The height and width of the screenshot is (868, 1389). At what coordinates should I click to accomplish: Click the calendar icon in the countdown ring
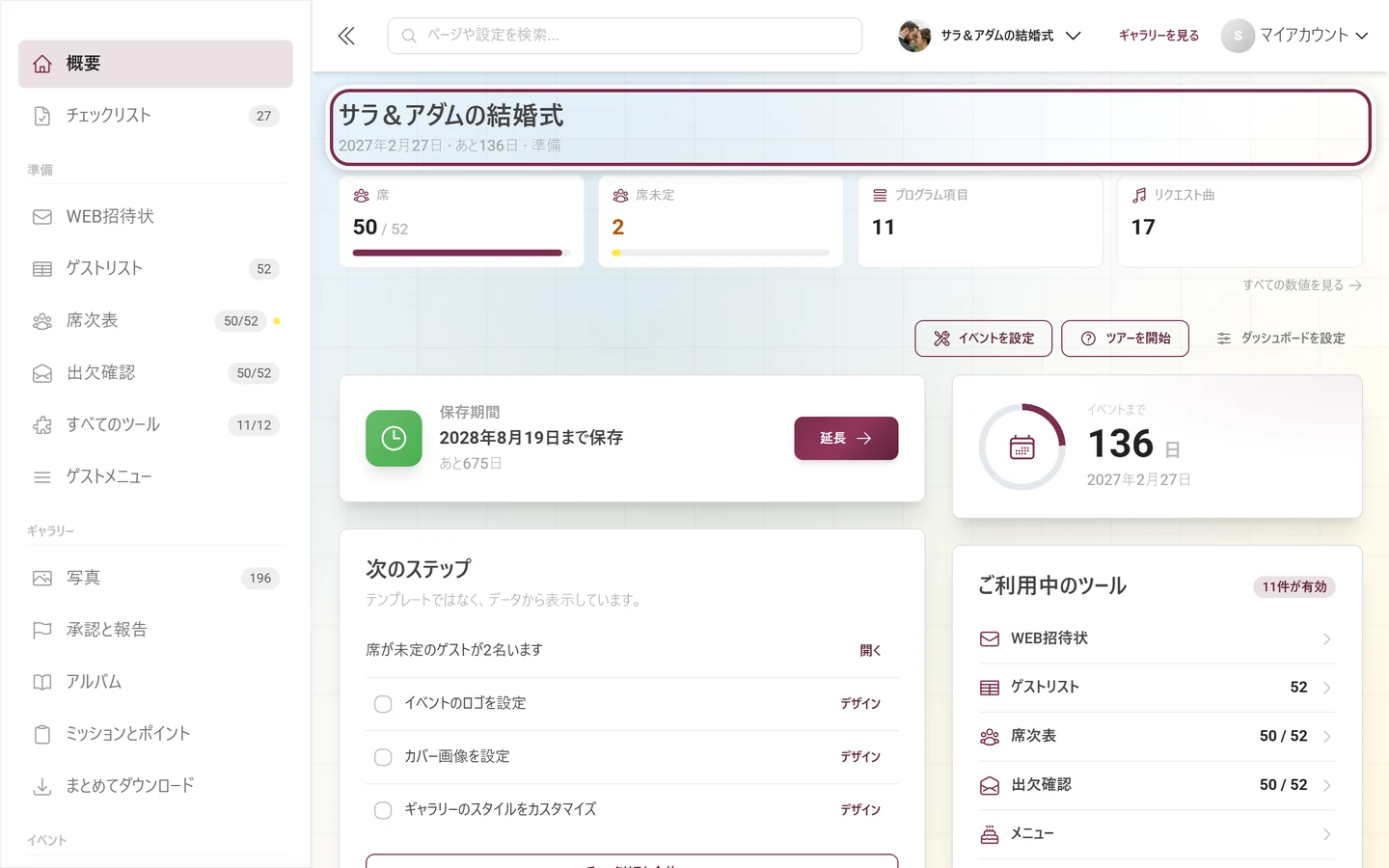tap(1022, 448)
